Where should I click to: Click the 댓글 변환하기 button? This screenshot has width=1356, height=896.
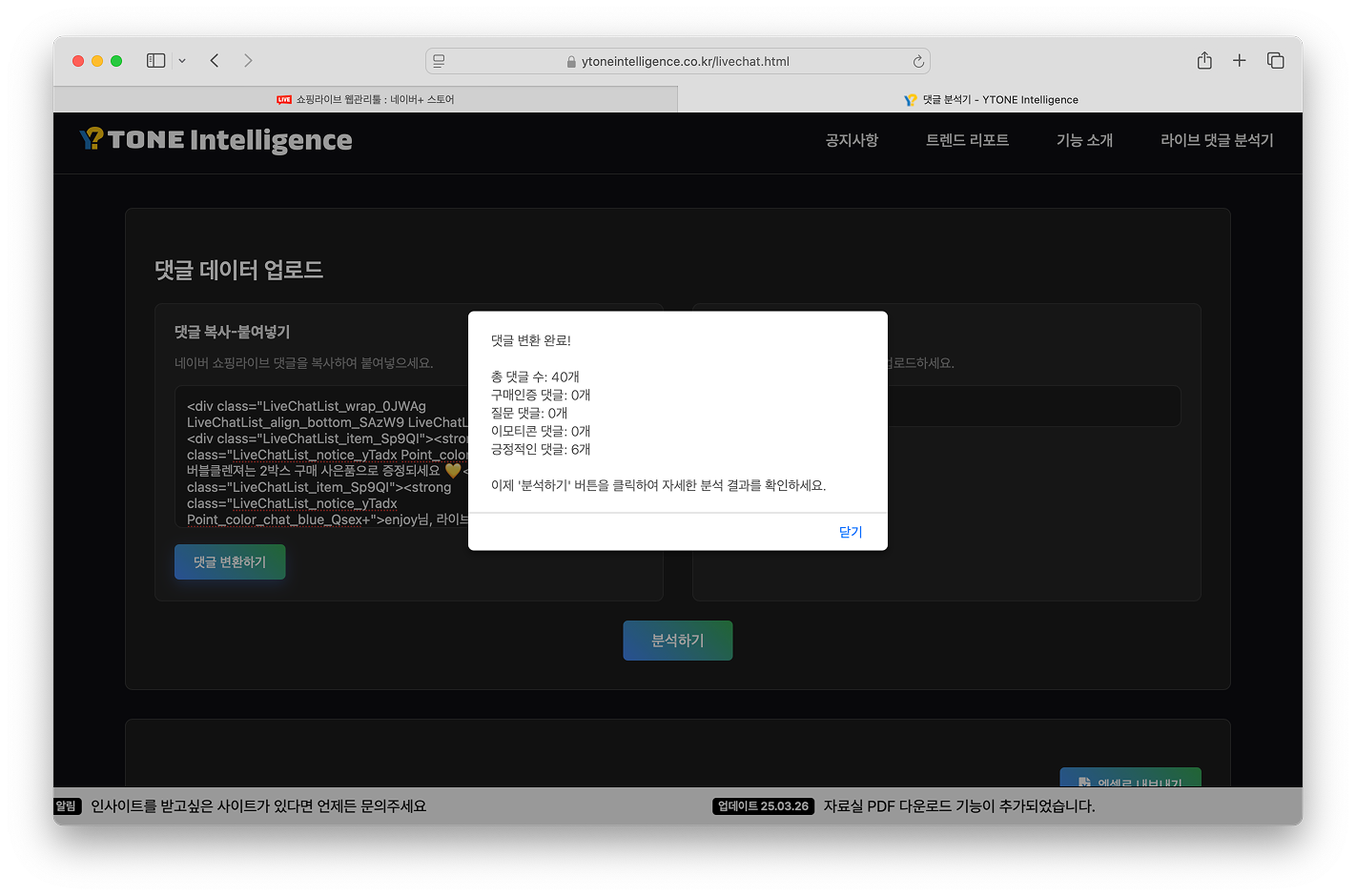point(230,561)
